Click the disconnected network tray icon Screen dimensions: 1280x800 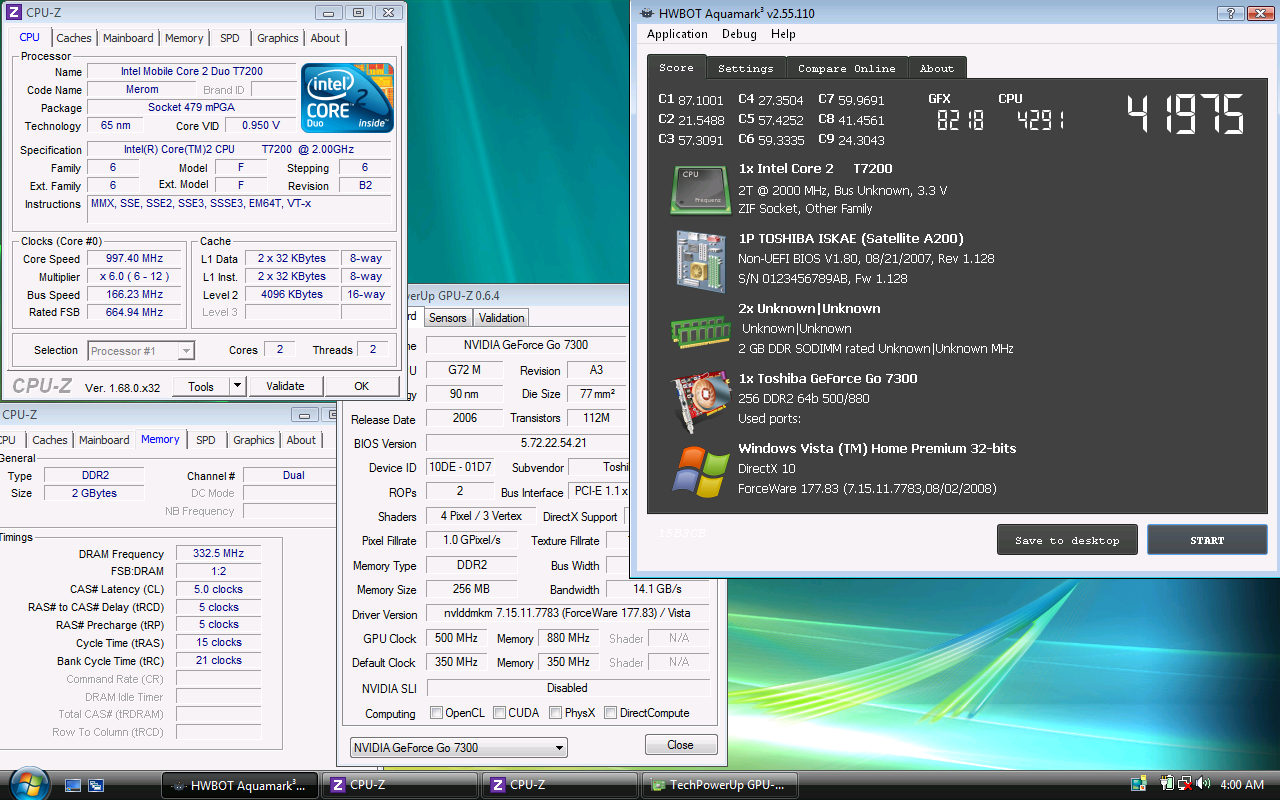(1184, 784)
